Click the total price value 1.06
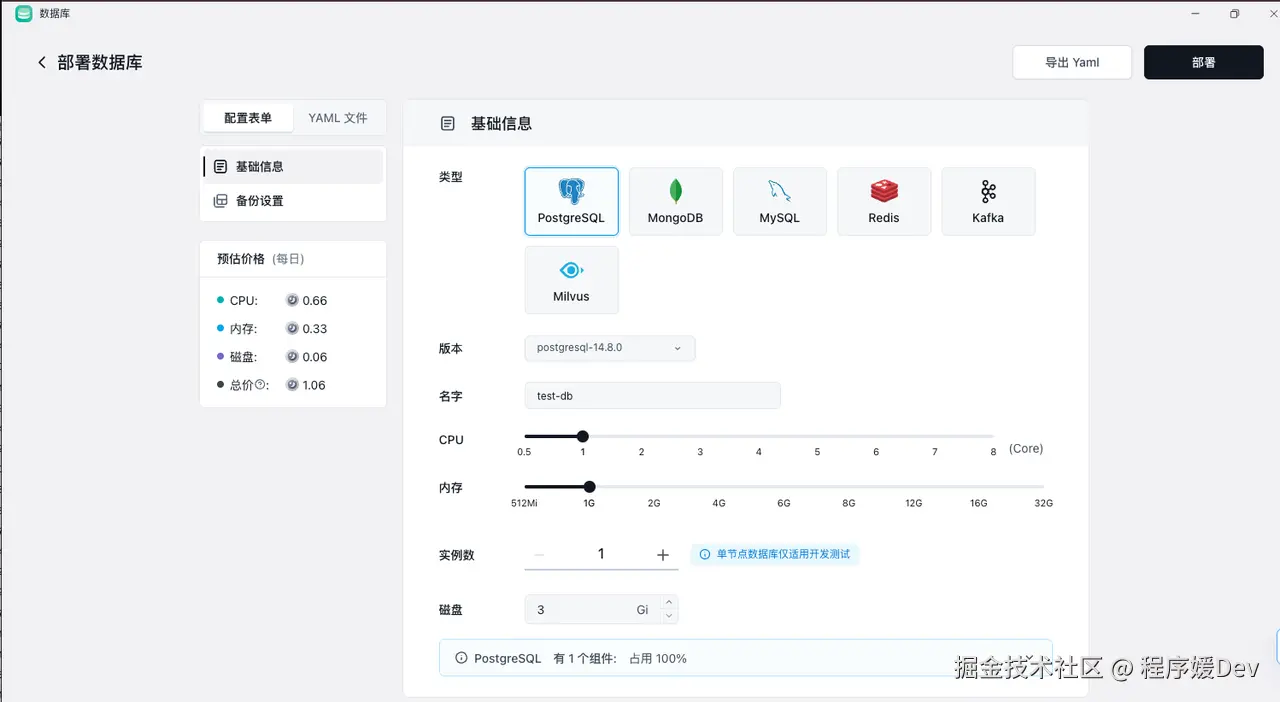 315,385
